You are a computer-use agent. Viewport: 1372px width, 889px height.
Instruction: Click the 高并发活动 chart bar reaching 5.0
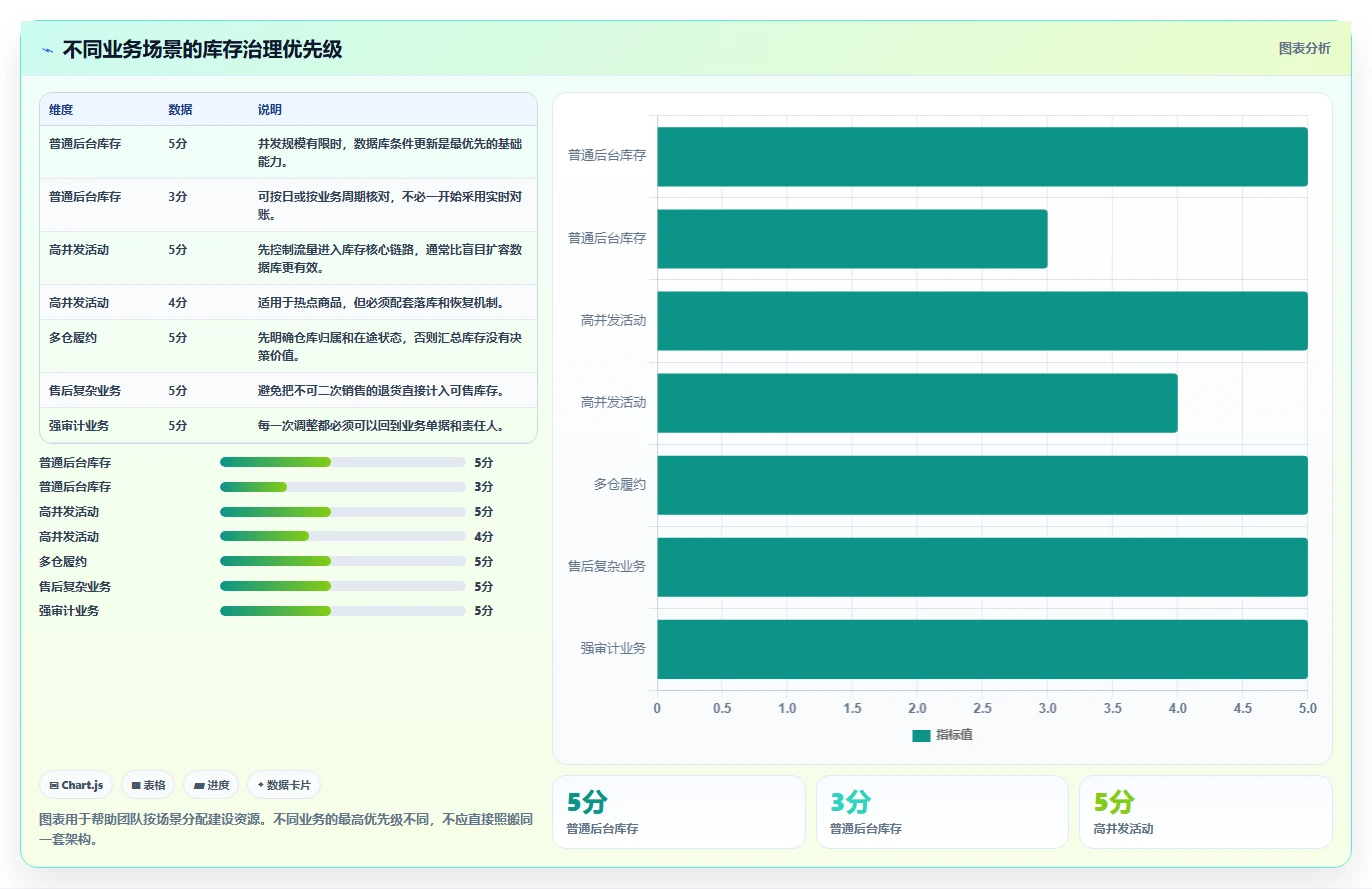[982, 321]
